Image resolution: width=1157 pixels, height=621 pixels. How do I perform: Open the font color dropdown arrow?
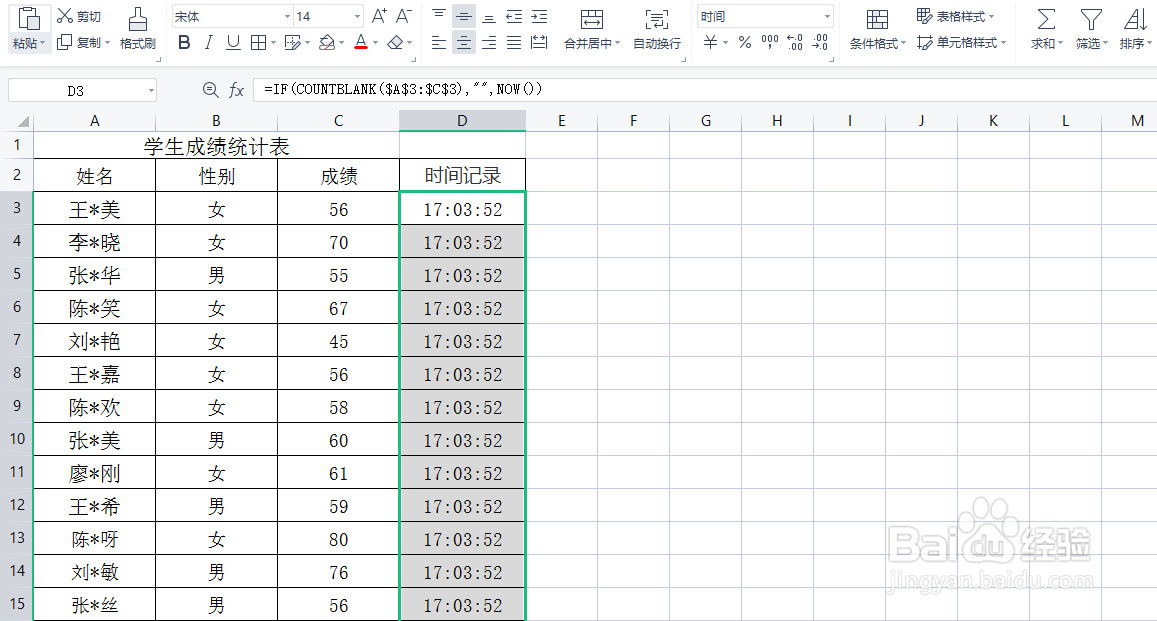click(376, 44)
